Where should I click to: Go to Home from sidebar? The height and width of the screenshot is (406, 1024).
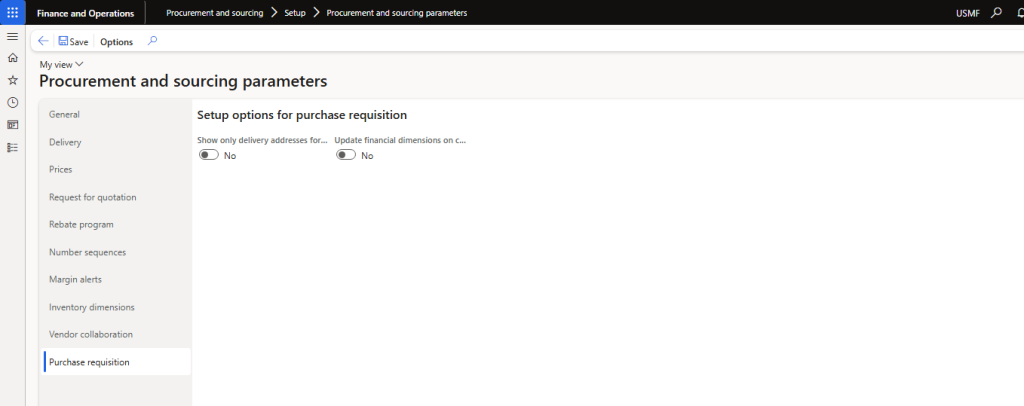(x=12, y=58)
